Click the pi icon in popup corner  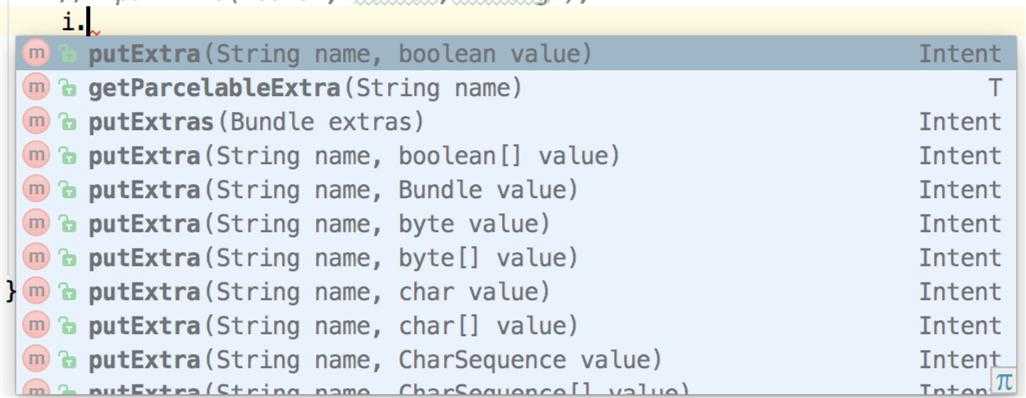(x=1003, y=382)
